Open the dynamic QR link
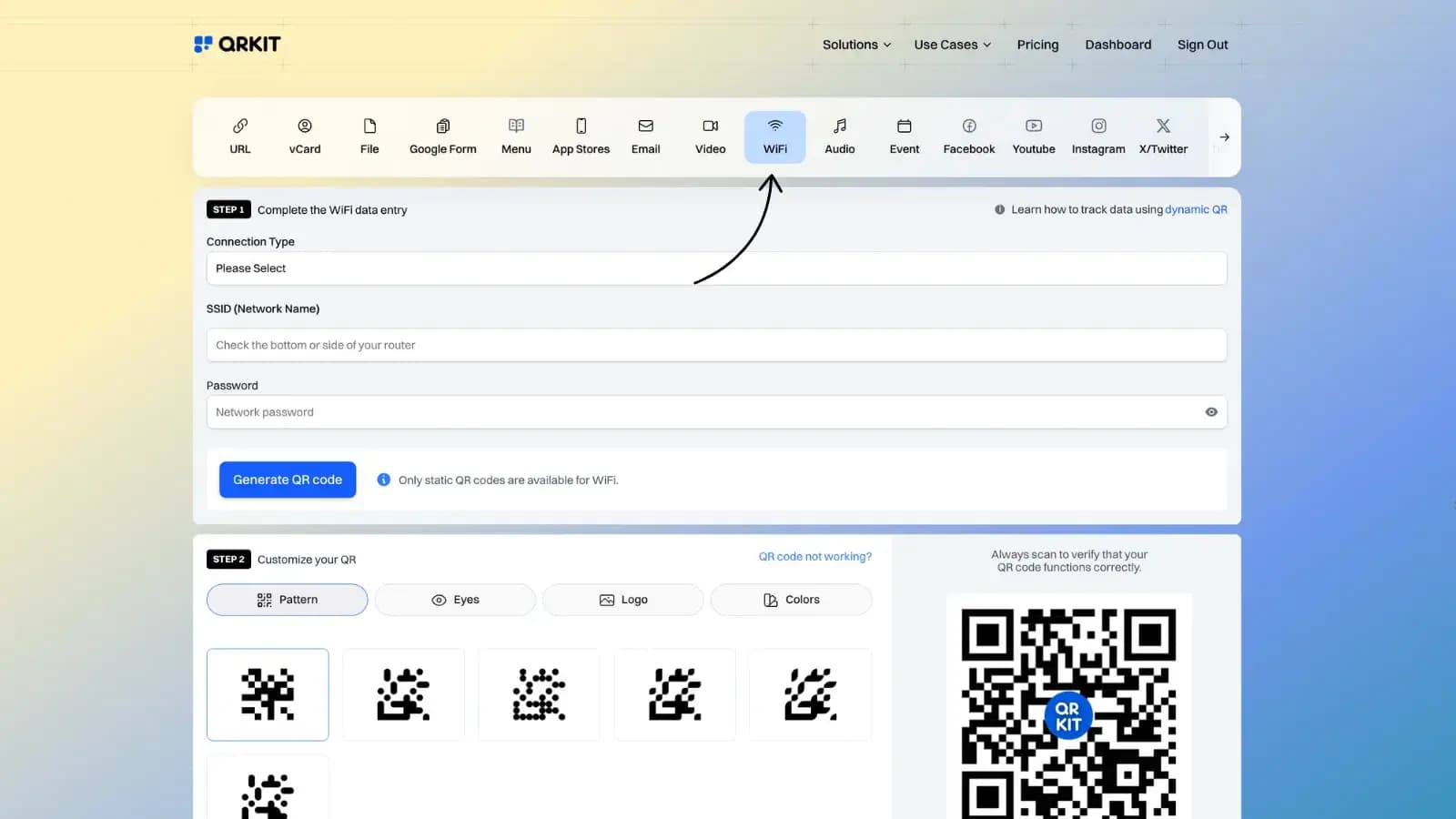The image size is (1456, 819). point(1195,208)
